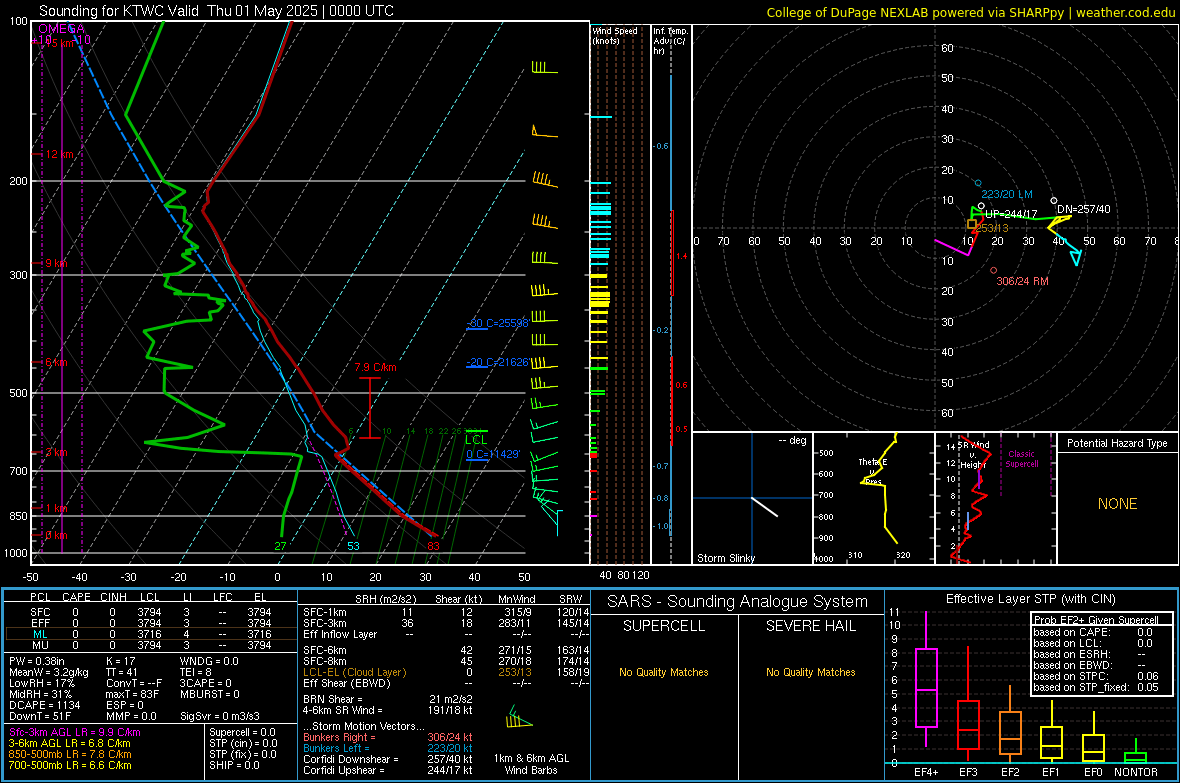Click the orange 'LCL-EL (Cloud Layer)' row

pyautogui.click(x=446, y=672)
